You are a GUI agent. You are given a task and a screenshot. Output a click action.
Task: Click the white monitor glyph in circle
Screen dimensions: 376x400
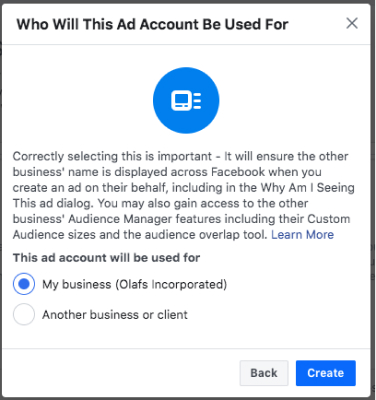coord(181,100)
